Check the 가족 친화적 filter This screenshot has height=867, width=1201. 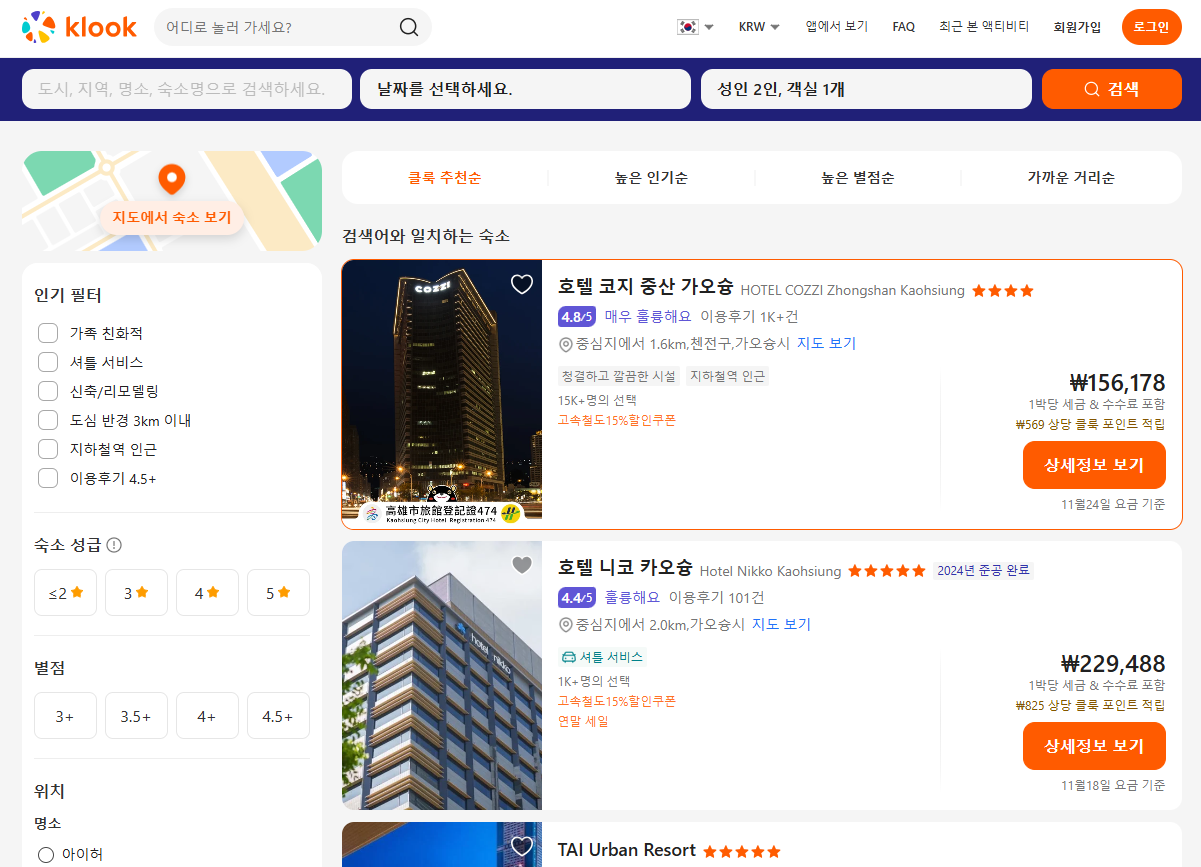pos(48,333)
